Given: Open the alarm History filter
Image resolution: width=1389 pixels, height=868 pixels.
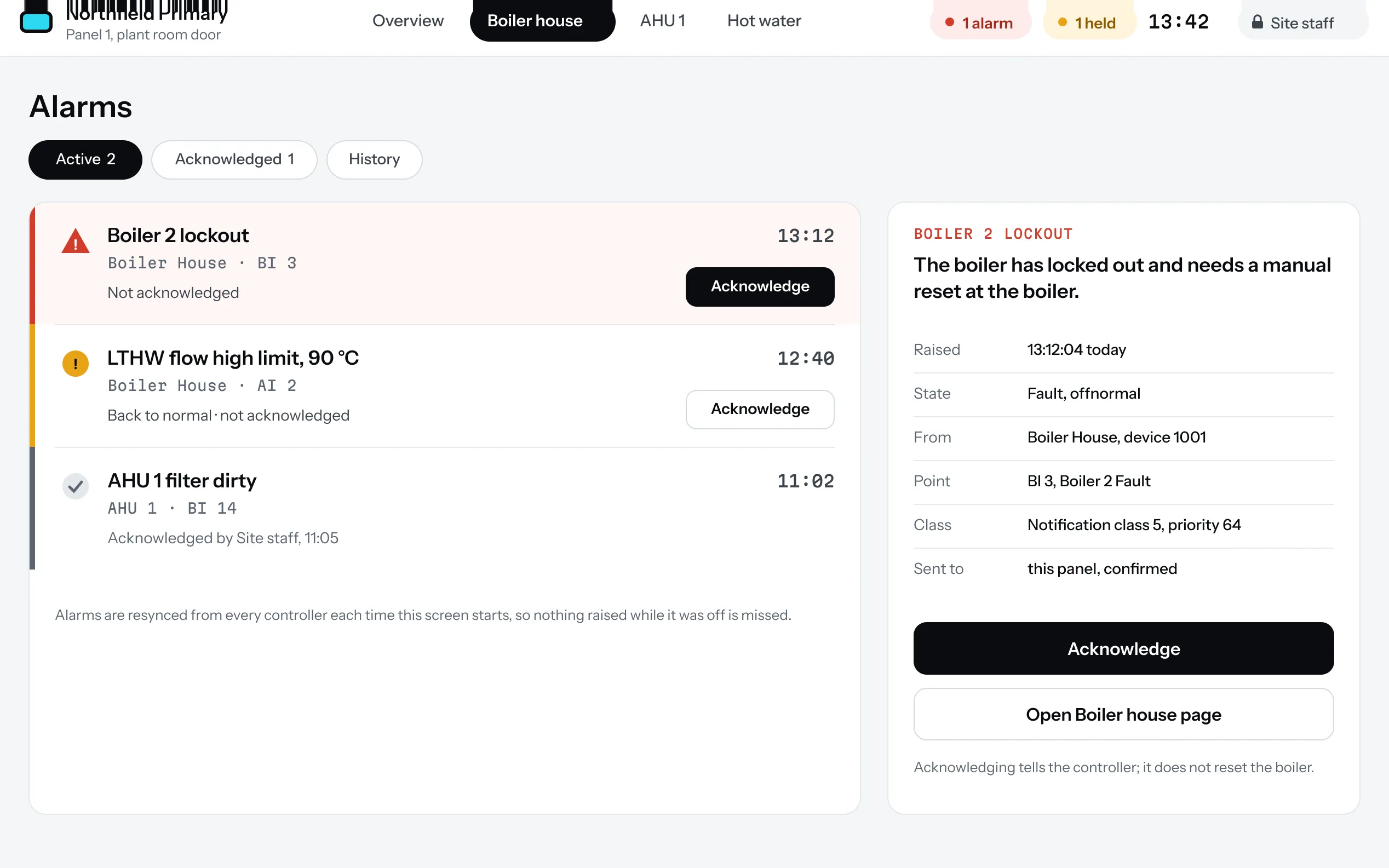Looking at the screenshot, I should point(374,159).
